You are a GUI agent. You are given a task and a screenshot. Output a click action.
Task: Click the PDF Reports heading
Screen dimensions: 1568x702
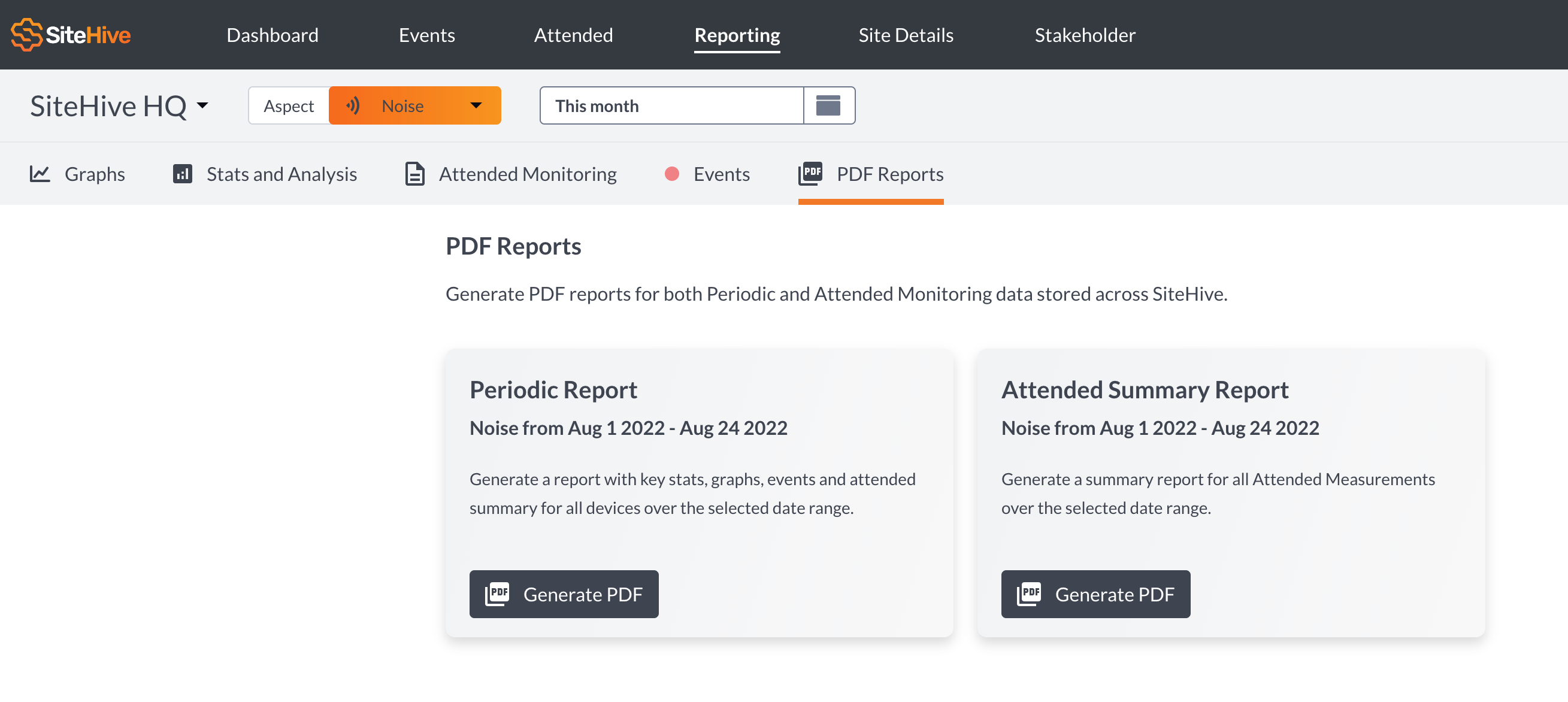pos(513,246)
